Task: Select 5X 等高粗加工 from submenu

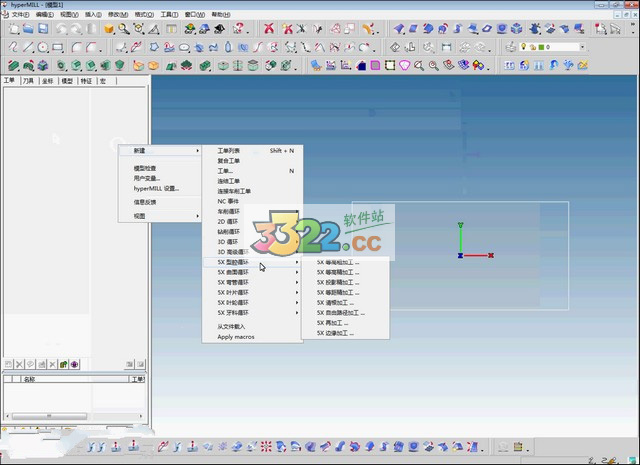Action: pos(338,264)
